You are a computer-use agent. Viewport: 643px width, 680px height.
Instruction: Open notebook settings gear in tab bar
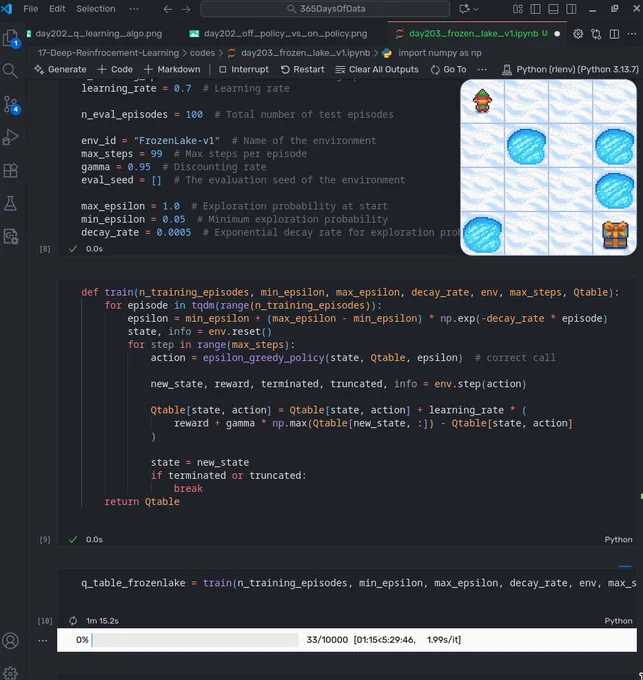(578, 34)
